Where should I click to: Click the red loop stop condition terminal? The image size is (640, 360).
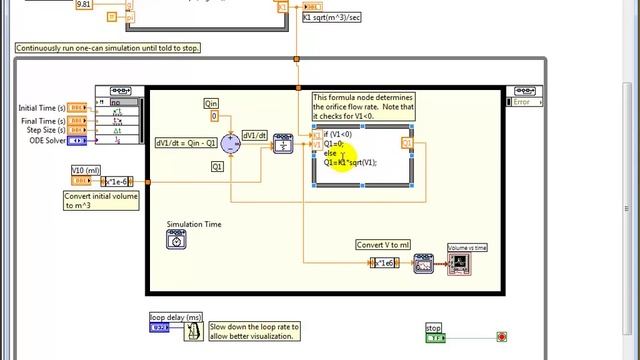[502, 337]
